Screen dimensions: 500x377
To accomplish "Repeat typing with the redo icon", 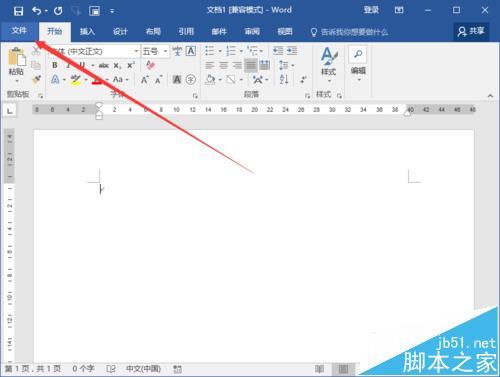I will coord(58,11).
